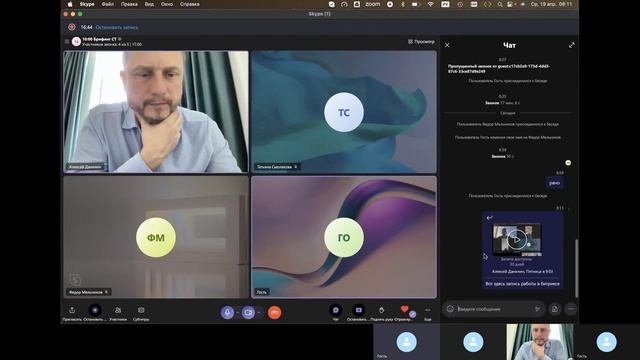Open the participants list icon
640x360 pixels.
tap(118, 311)
